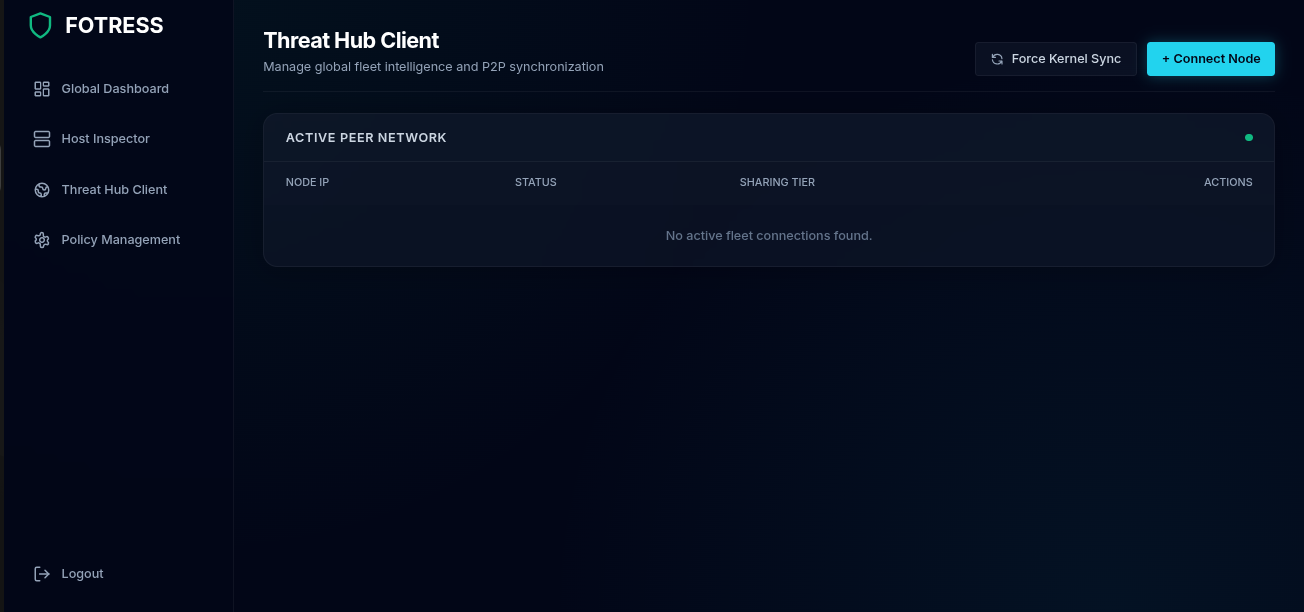Click the ACTIVE PEER NETWORK panel title
This screenshot has height=612, width=1304.
(366, 138)
